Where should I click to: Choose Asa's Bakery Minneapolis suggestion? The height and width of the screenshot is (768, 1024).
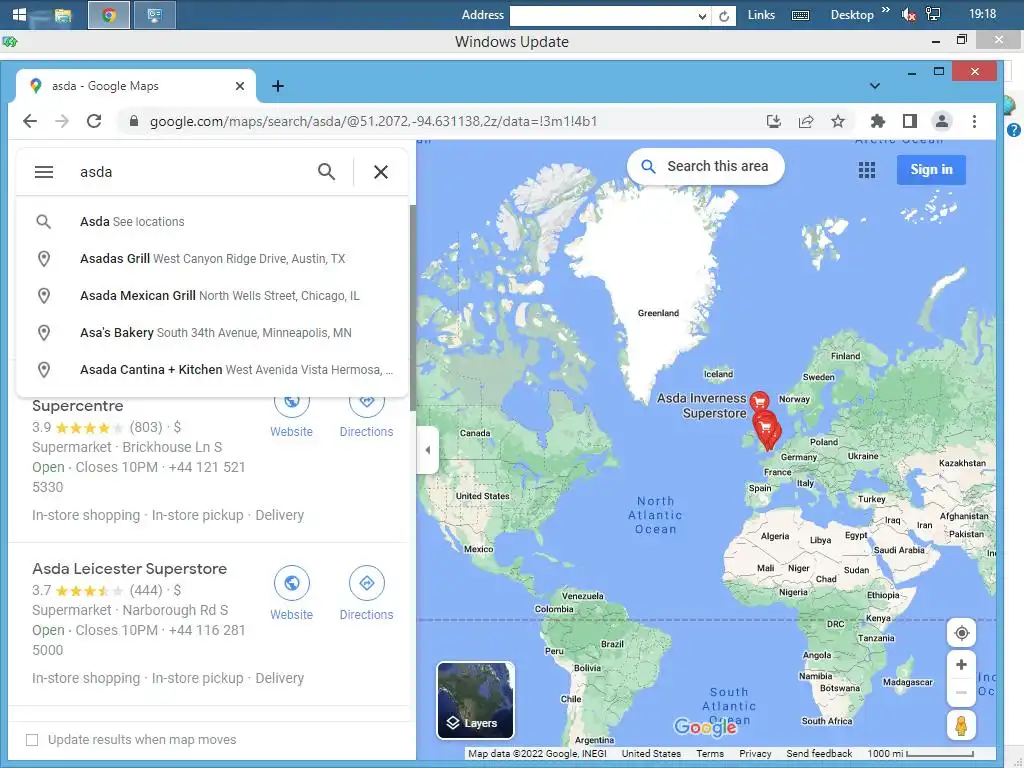[212, 332]
